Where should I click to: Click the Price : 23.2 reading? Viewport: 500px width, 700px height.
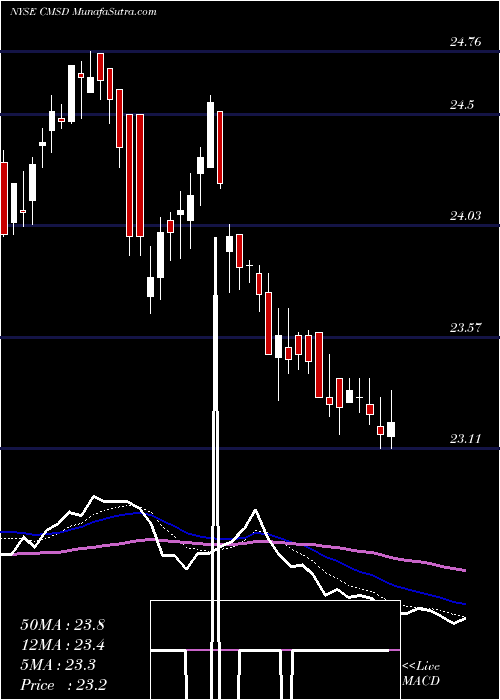coord(63,685)
